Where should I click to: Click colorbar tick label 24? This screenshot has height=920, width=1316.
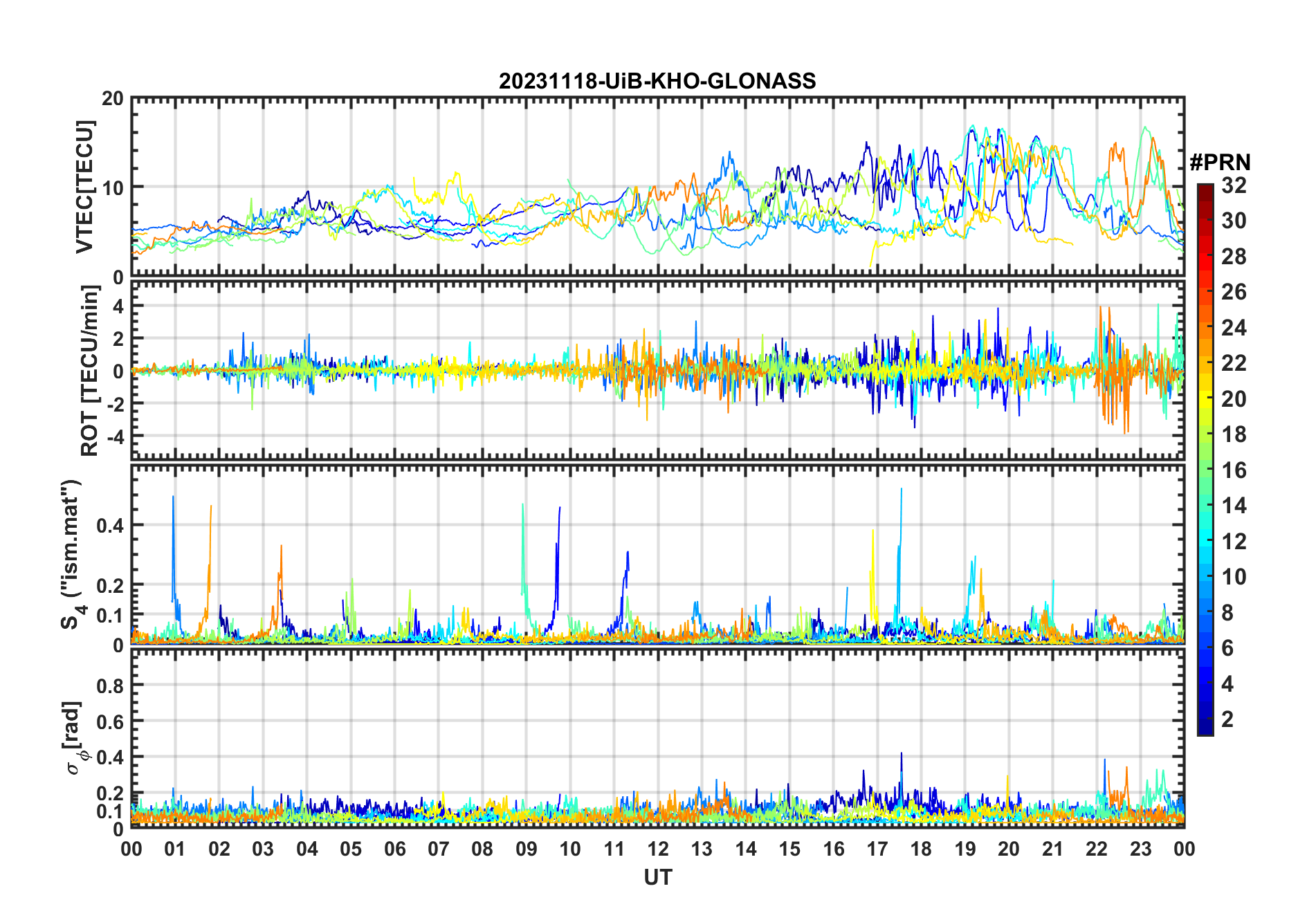tap(1234, 328)
